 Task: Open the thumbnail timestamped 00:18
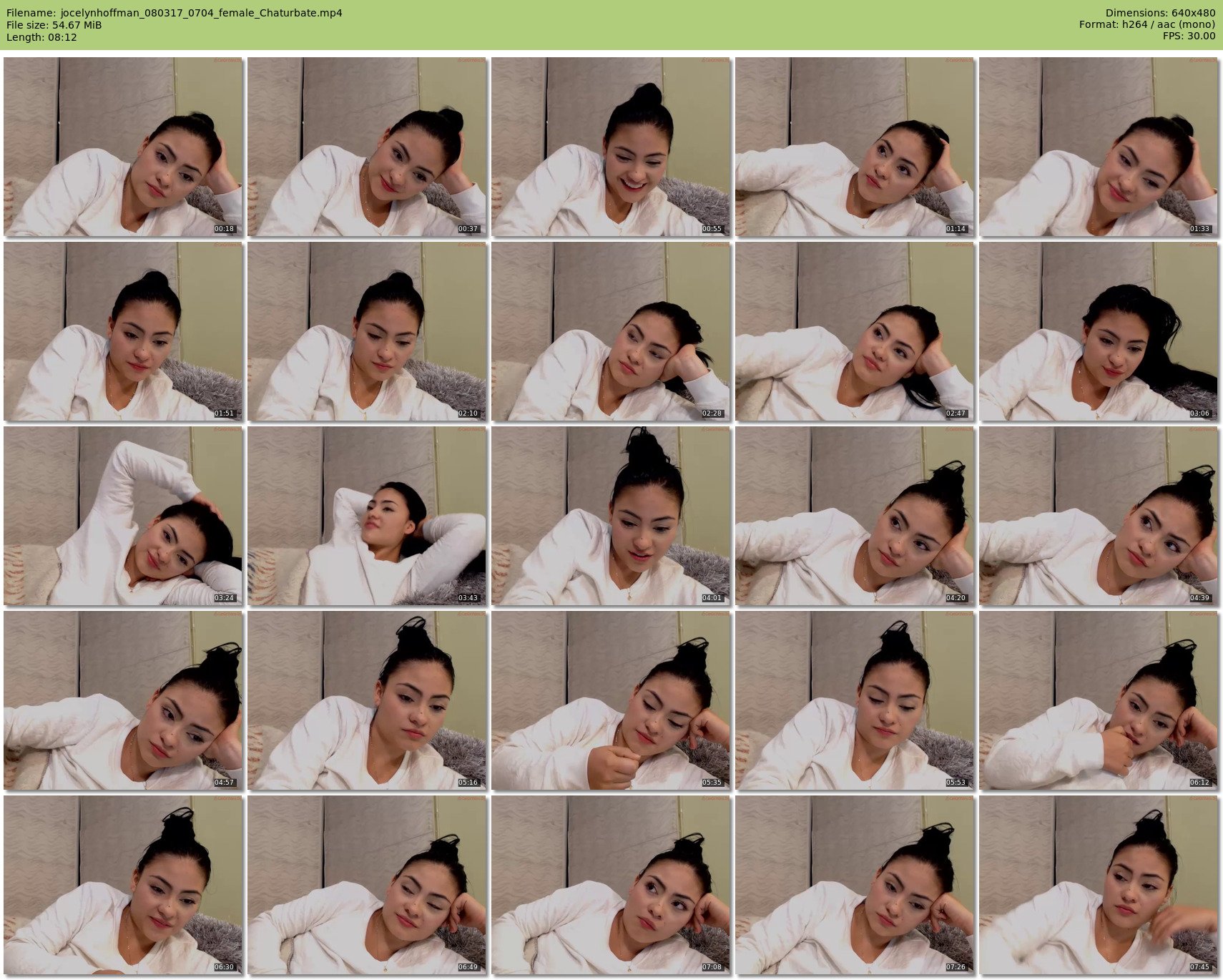click(x=123, y=147)
